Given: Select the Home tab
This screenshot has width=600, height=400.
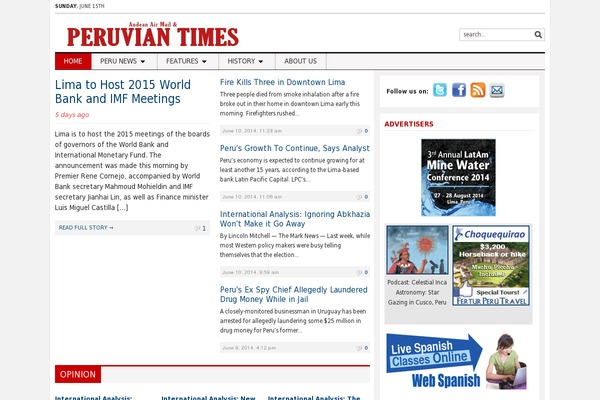Looking at the screenshot, I should [x=73, y=61].
